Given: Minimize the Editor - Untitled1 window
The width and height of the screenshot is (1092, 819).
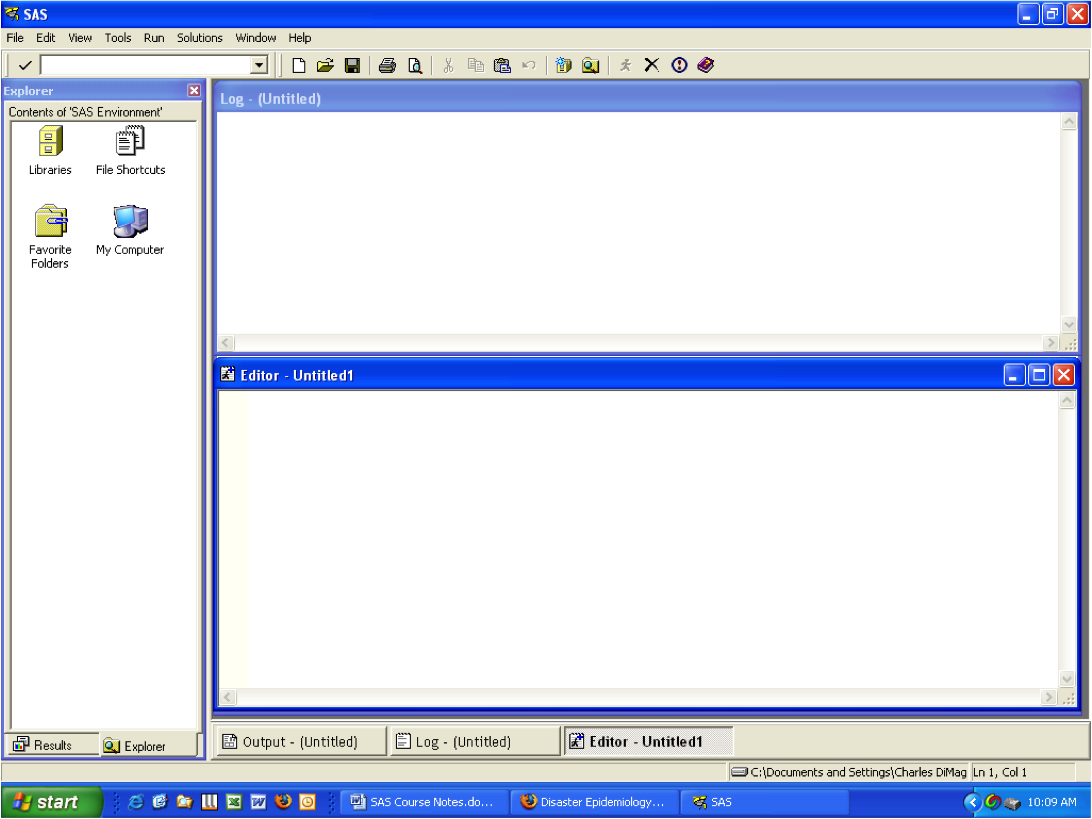Looking at the screenshot, I should pyautogui.click(x=1014, y=375).
